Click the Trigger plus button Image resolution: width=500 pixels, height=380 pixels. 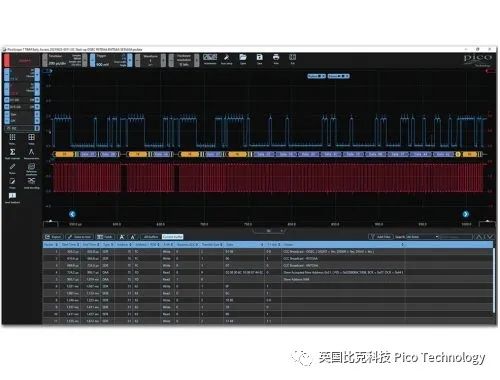pos(130,60)
